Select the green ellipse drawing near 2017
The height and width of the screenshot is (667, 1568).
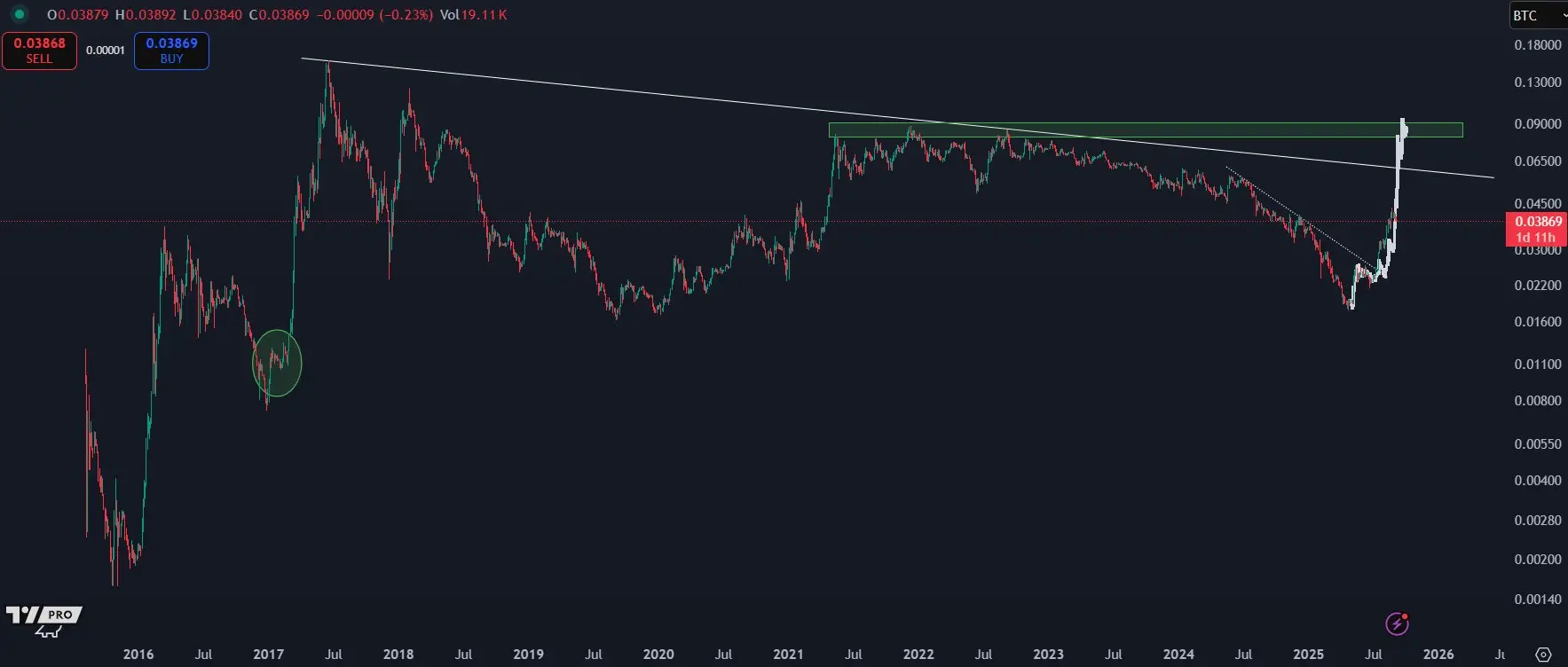tap(277, 363)
